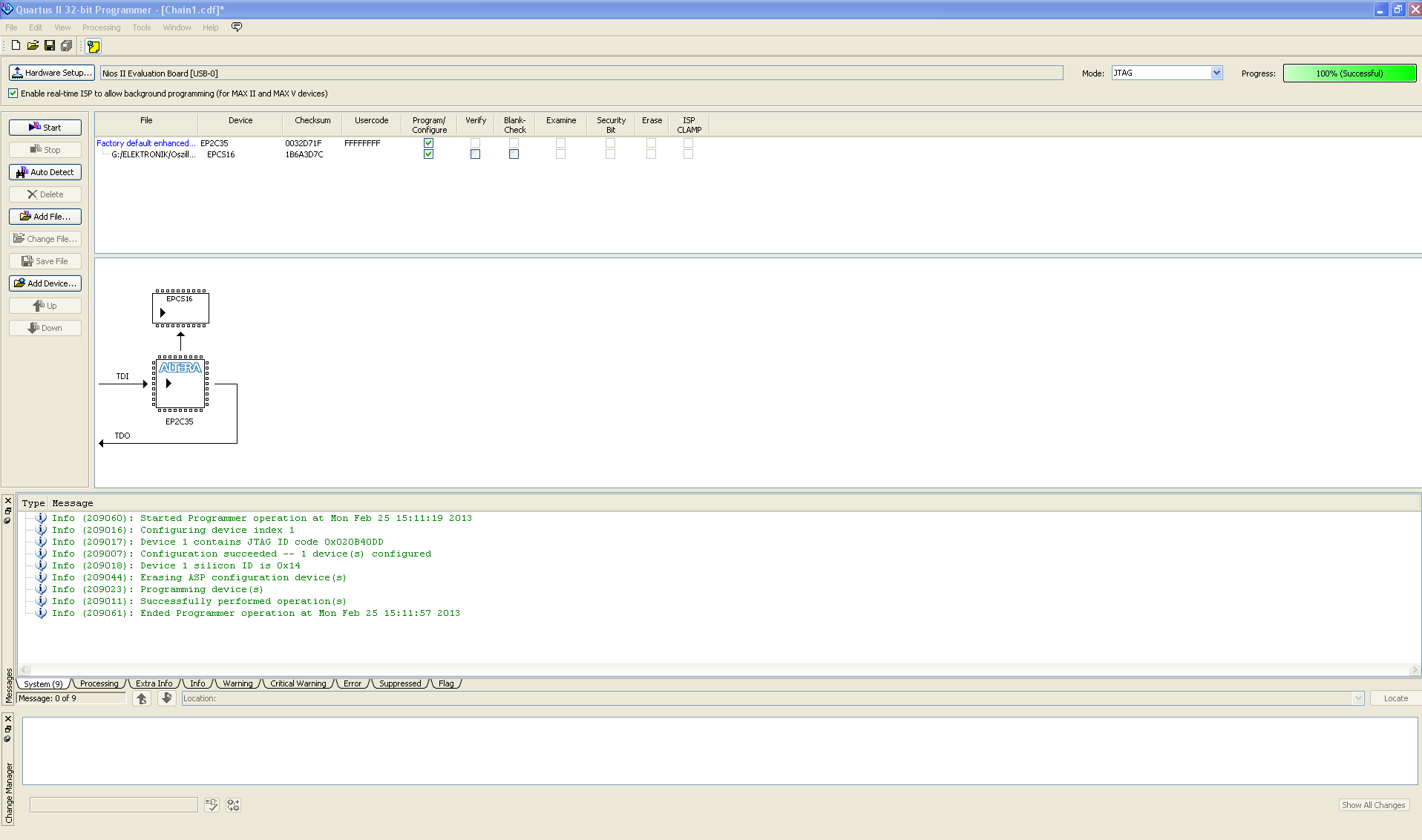
Task: Switch to the Flag messages tab
Action: 446,683
